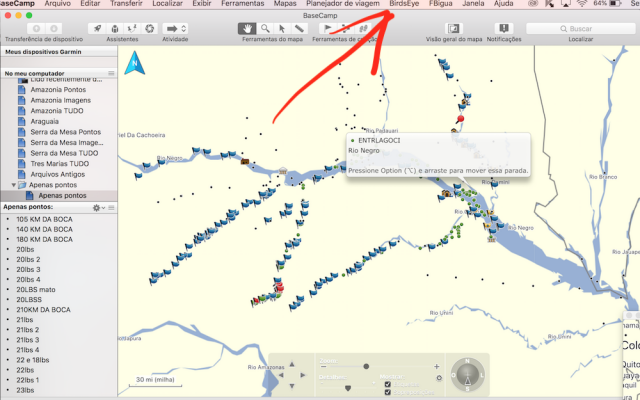Viewport: 640px width, 400px height.
Task: Toggle the Etiquetas checkbox
Action: point(388,384)
